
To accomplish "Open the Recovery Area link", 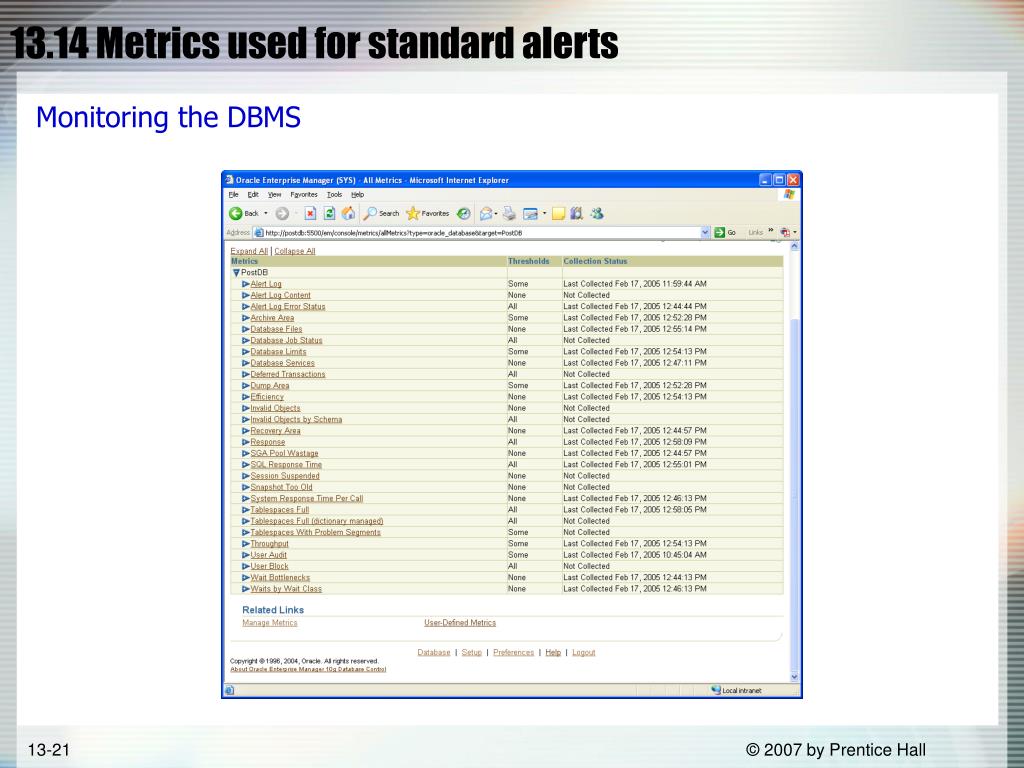I will [275, 431].
